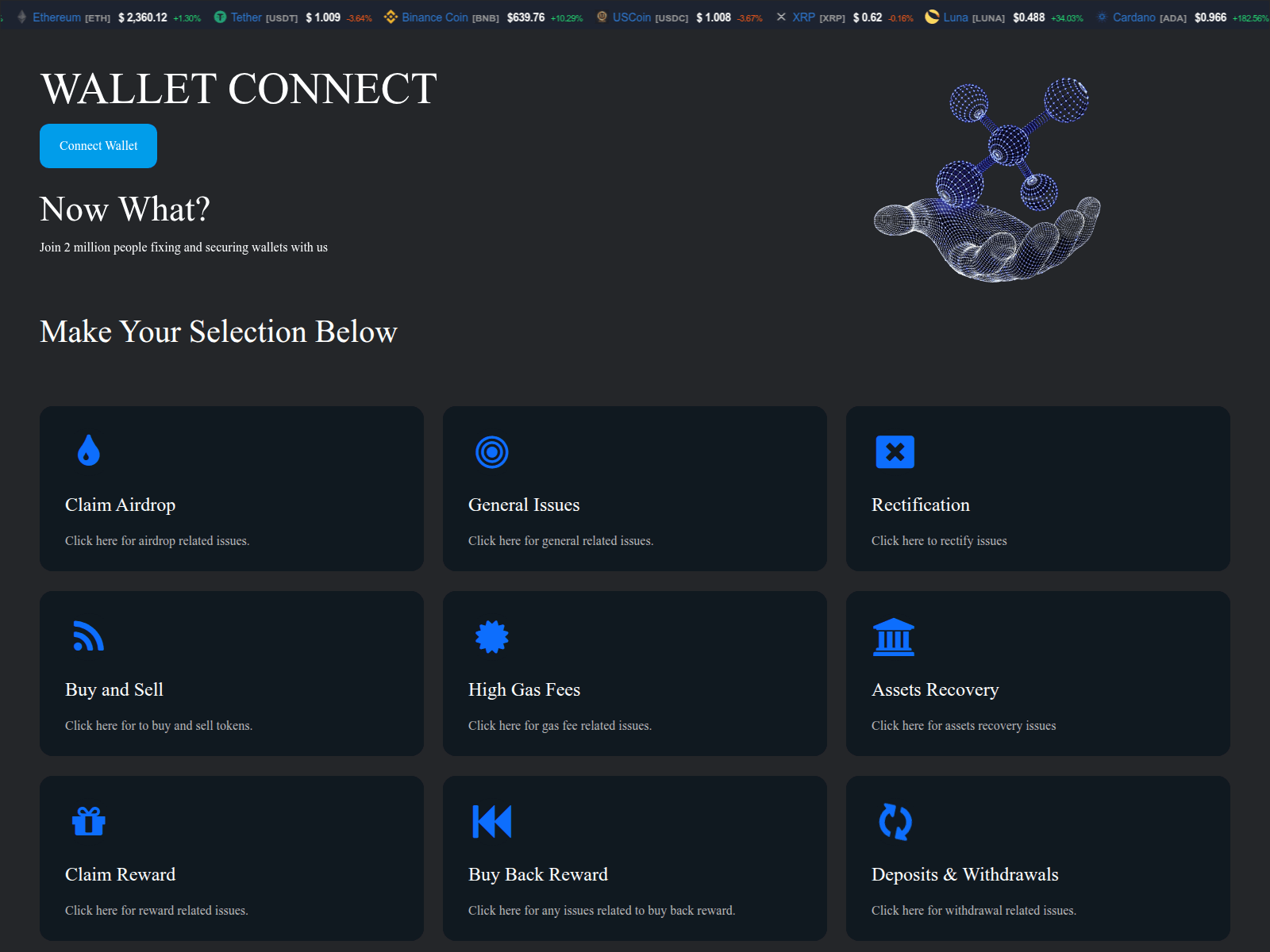Select the Binance Coin logo
Screen dimensions: 1270x952
pos(391,16)
